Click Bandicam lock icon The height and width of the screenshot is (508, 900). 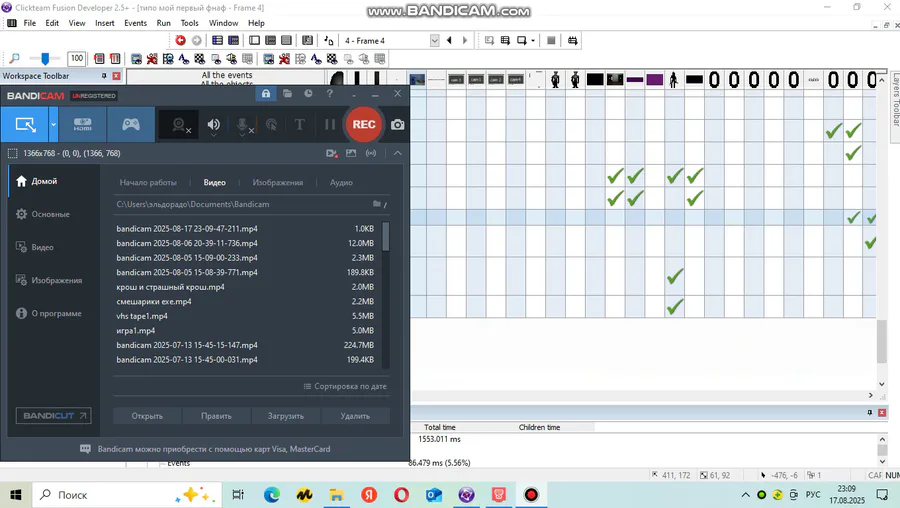click(266, 94)
